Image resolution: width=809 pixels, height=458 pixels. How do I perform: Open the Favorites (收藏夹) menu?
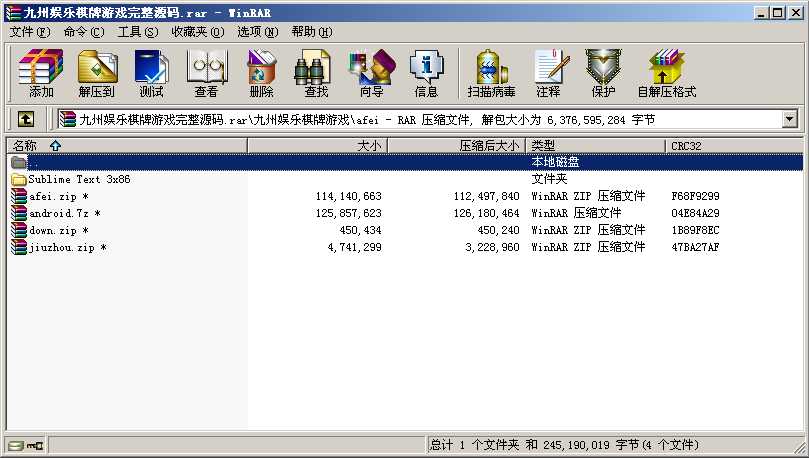198,32
